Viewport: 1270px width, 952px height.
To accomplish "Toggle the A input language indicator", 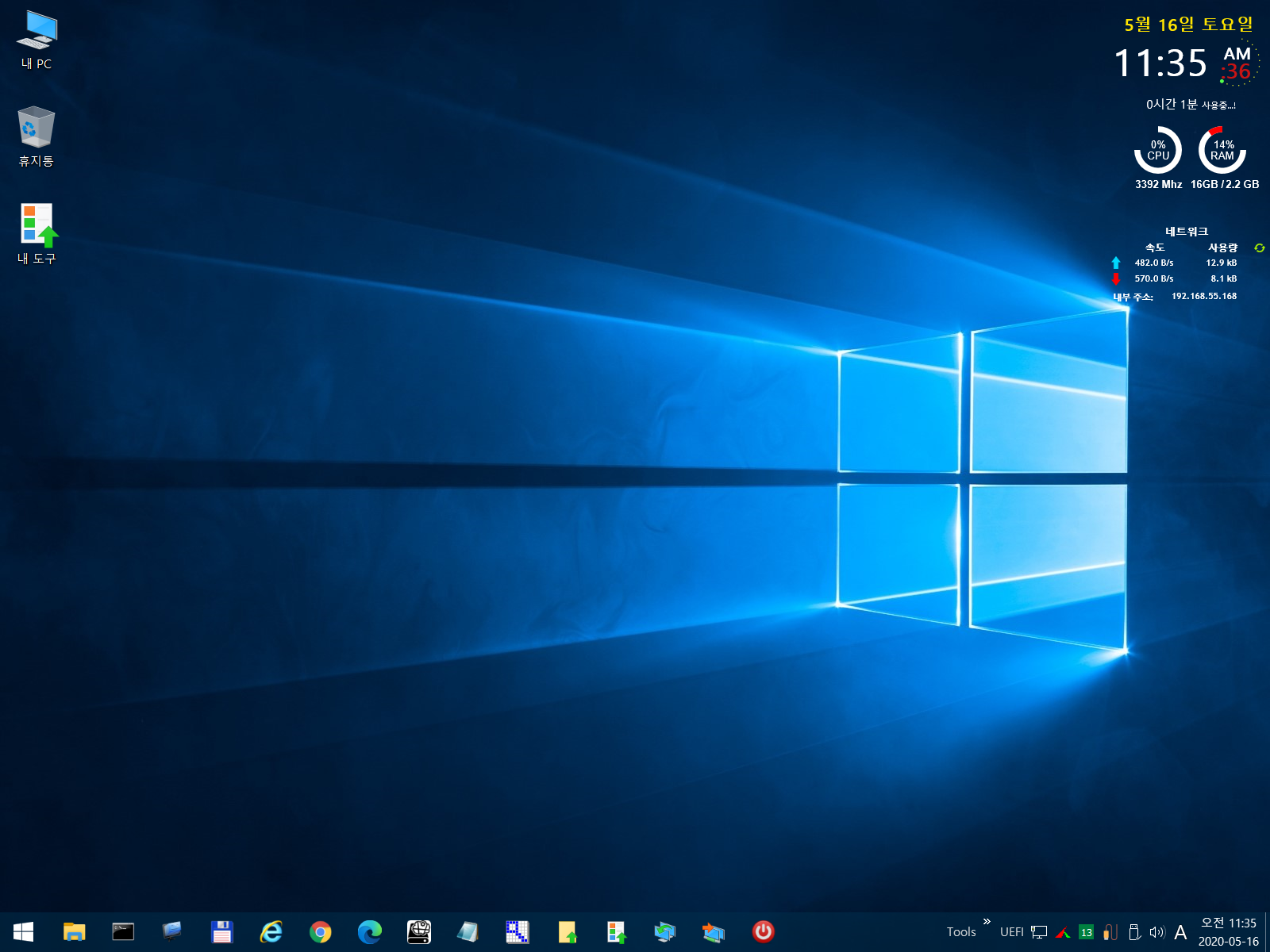I will tap(1181, 933).
